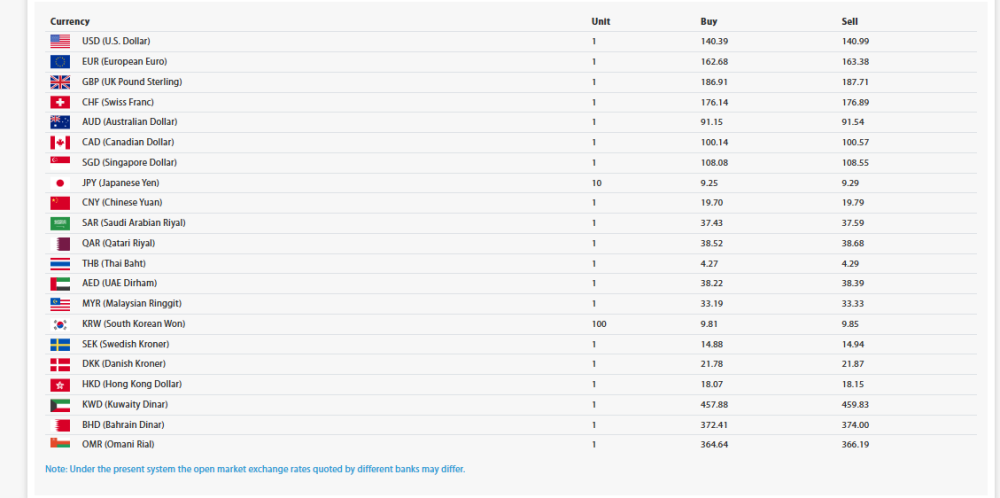Click the European Euro flag icon
The height and width of the screenshot is (498, 1000).
(x=60, y=62)
